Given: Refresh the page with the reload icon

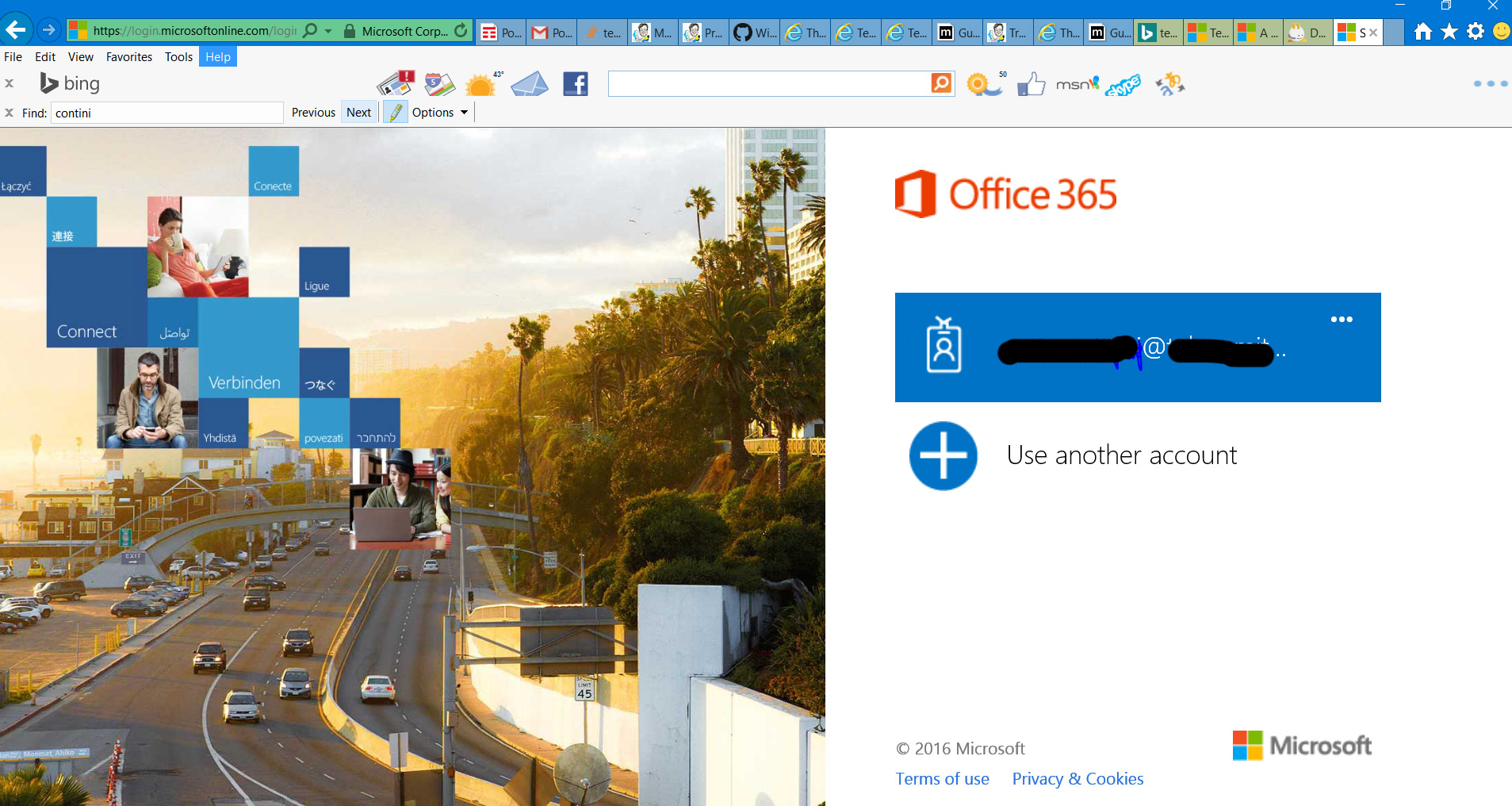Looking at the screenshot, I should 461,31.
